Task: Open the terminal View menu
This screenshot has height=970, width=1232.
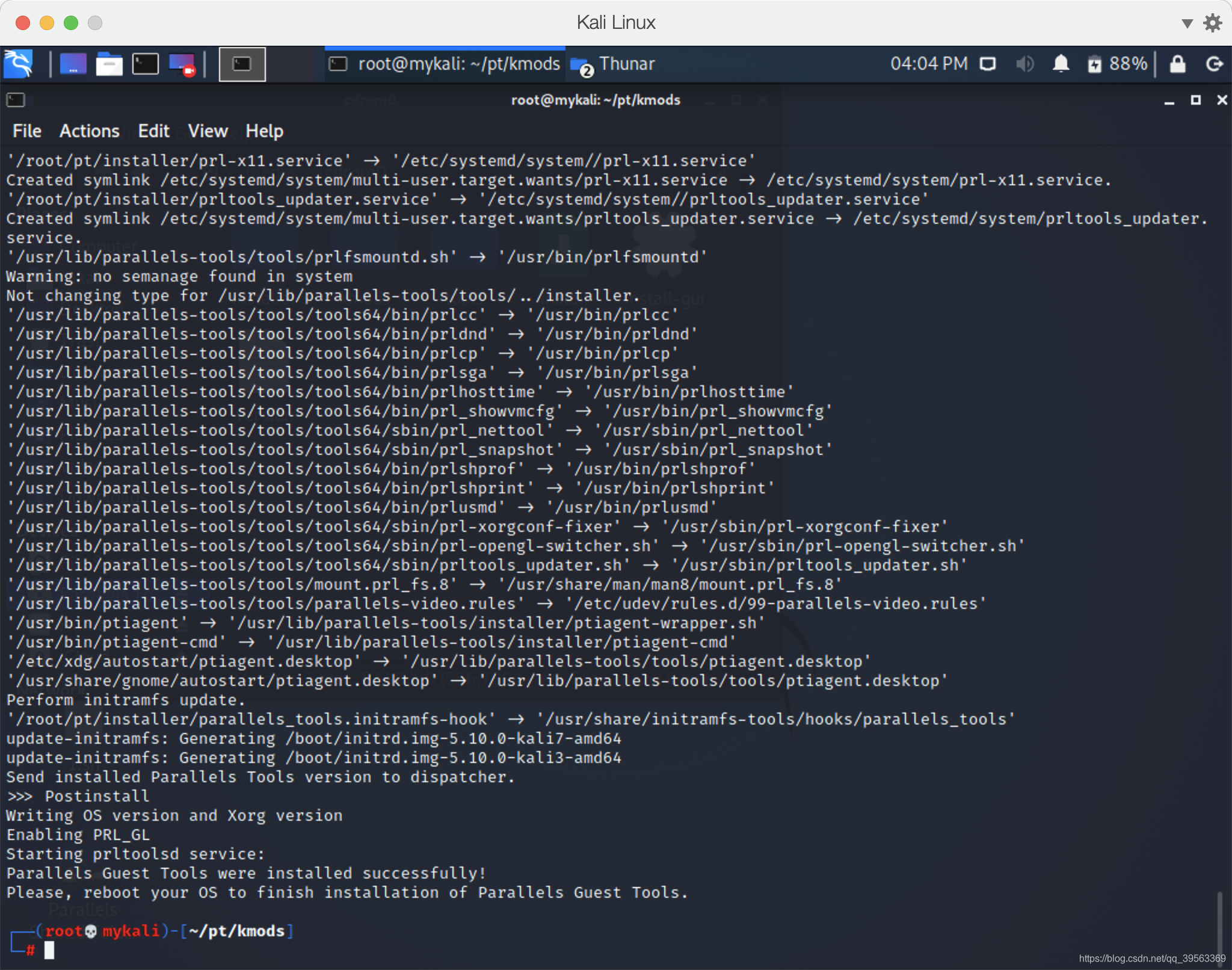Action: (208, 131)
